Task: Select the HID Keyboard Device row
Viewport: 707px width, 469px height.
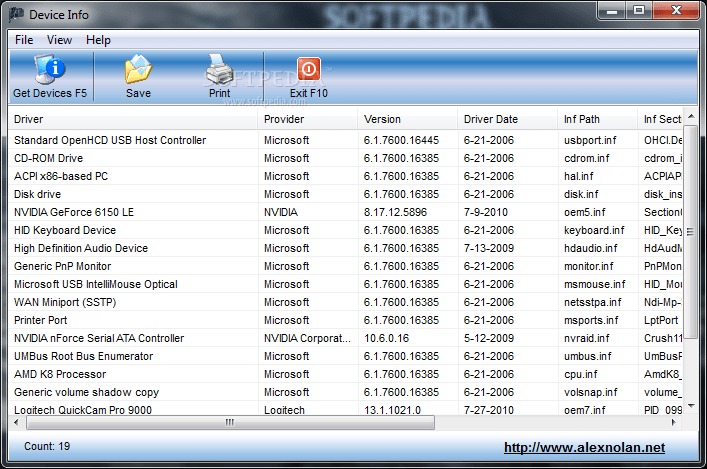Action: point(345,230)
